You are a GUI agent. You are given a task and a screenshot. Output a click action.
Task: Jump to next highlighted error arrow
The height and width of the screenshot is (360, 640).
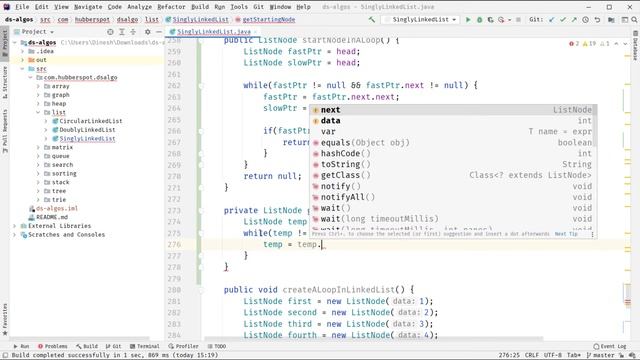click(x=625, y=43)
